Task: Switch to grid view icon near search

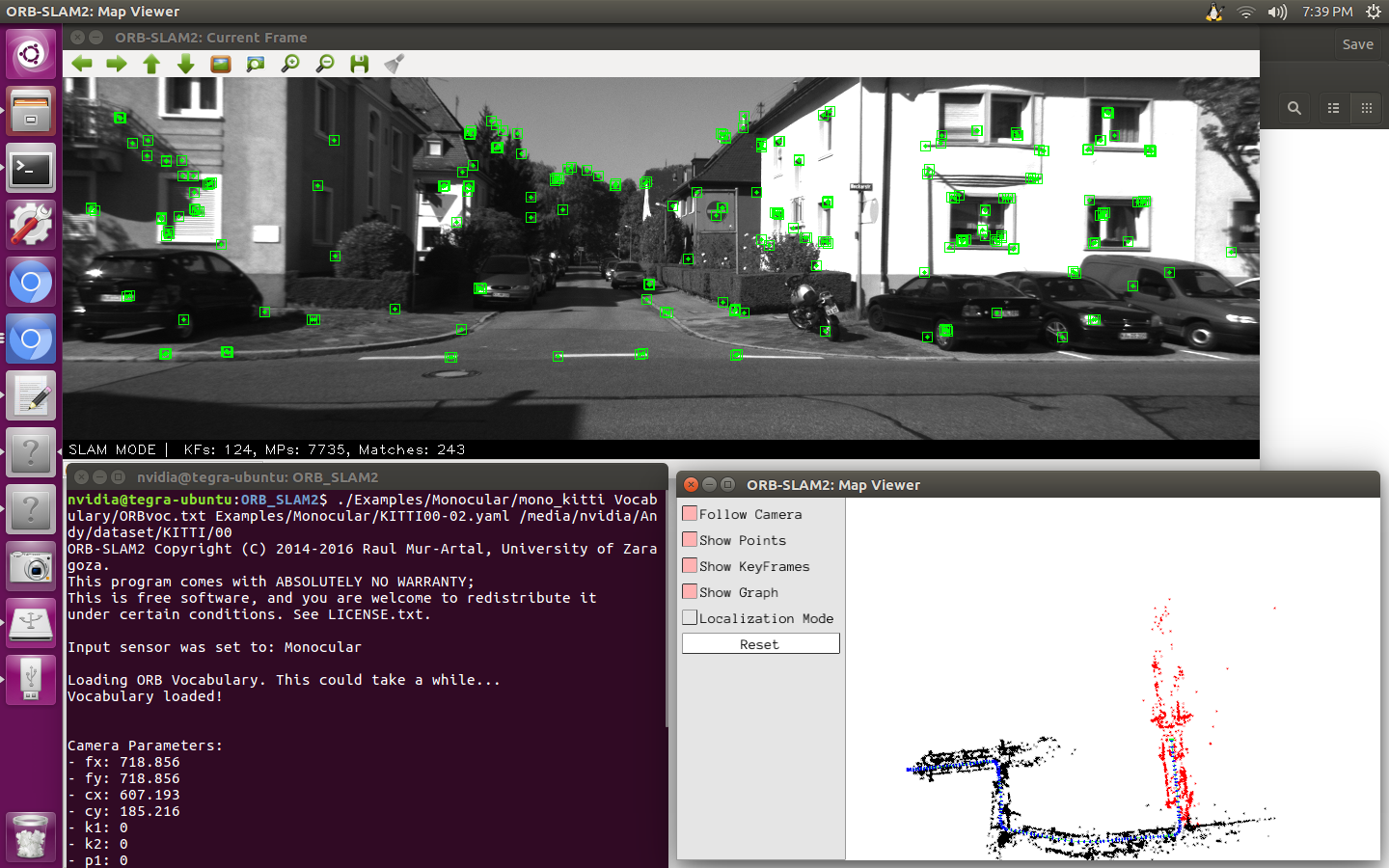Action: [1366, 108]
